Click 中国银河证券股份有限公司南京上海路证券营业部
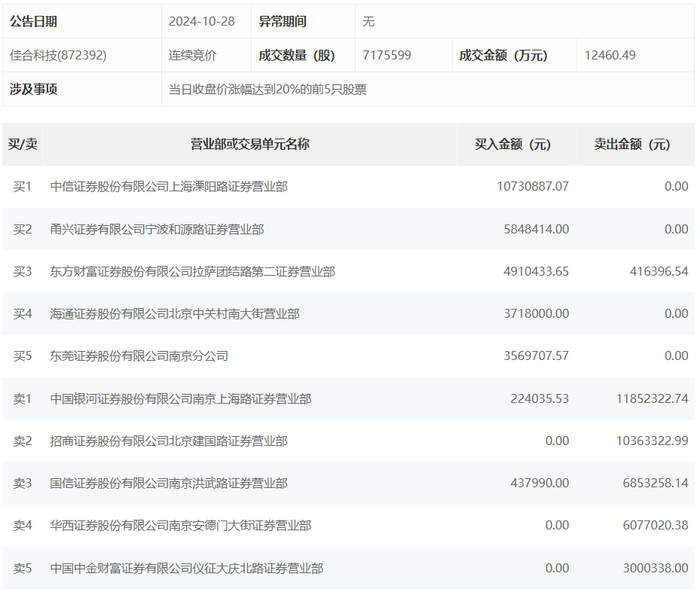700x595 pixels. [x=181, y=399]
